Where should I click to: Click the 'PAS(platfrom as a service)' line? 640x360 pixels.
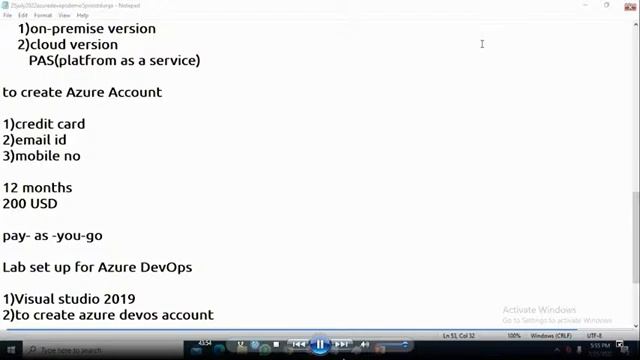click(x=114, y=60)
